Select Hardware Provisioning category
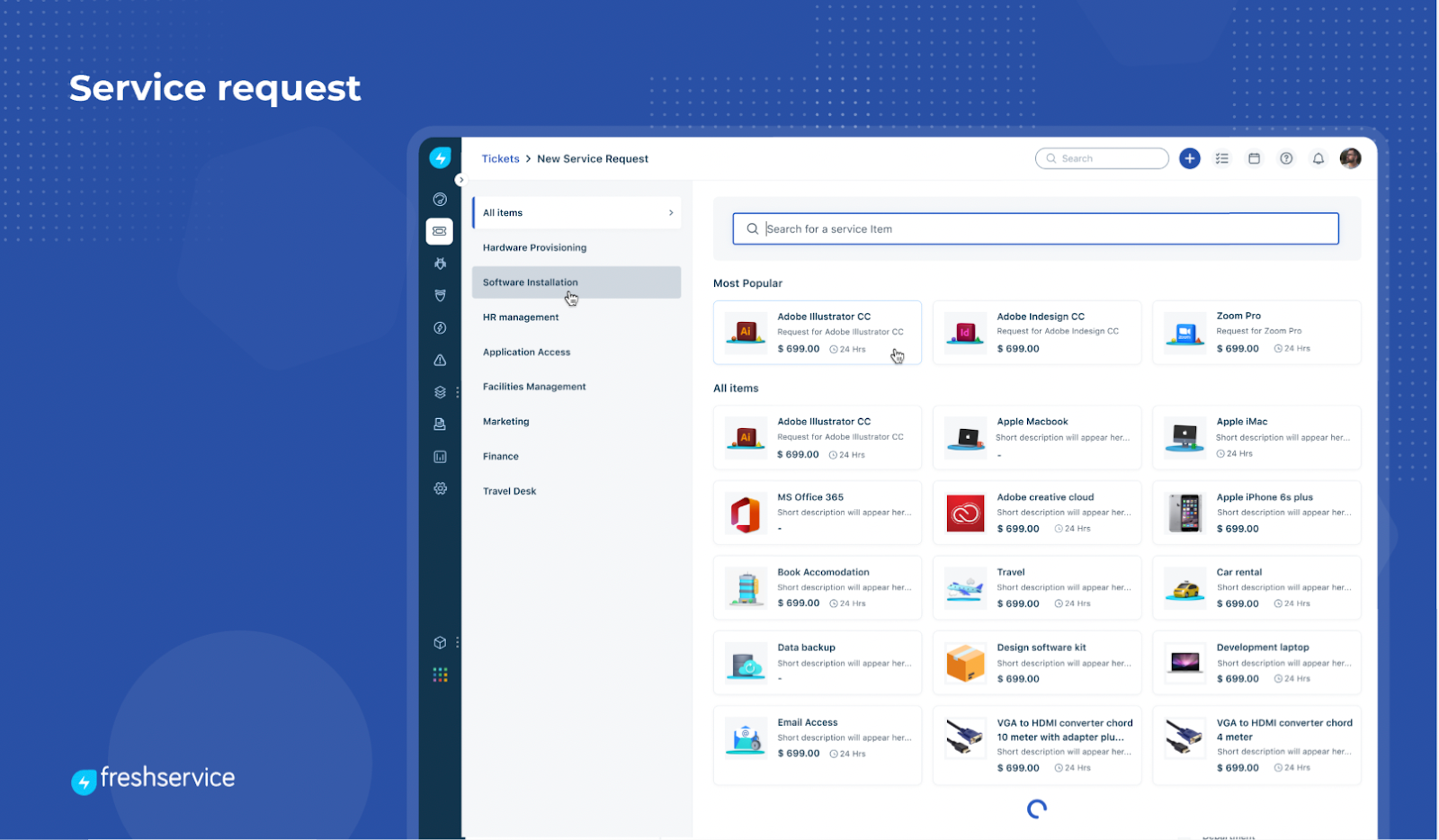Screen dimensions: 1439x840 click(x=576, y=247)
